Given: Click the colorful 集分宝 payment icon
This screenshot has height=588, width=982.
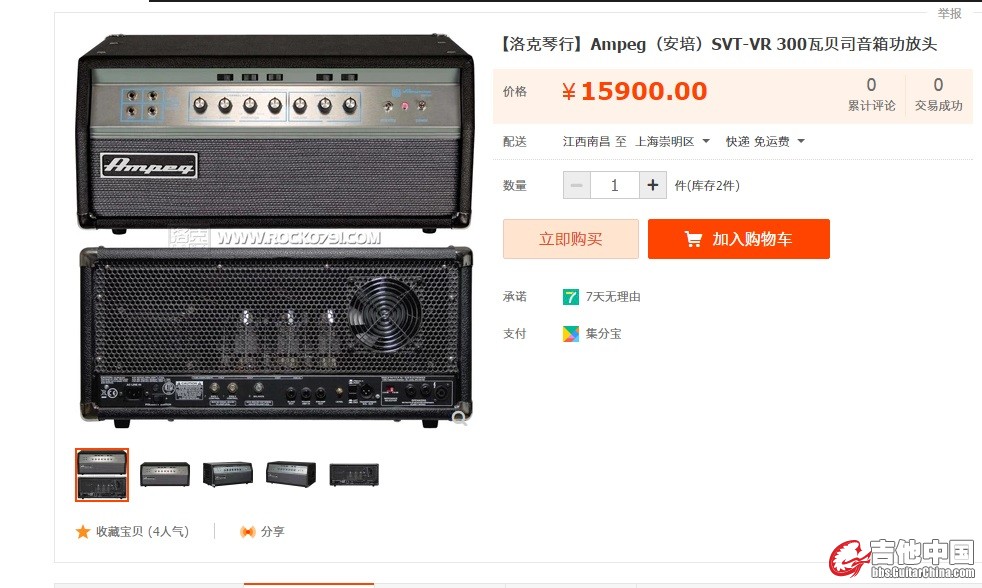Looking at the screenshot, I should 571,334.
